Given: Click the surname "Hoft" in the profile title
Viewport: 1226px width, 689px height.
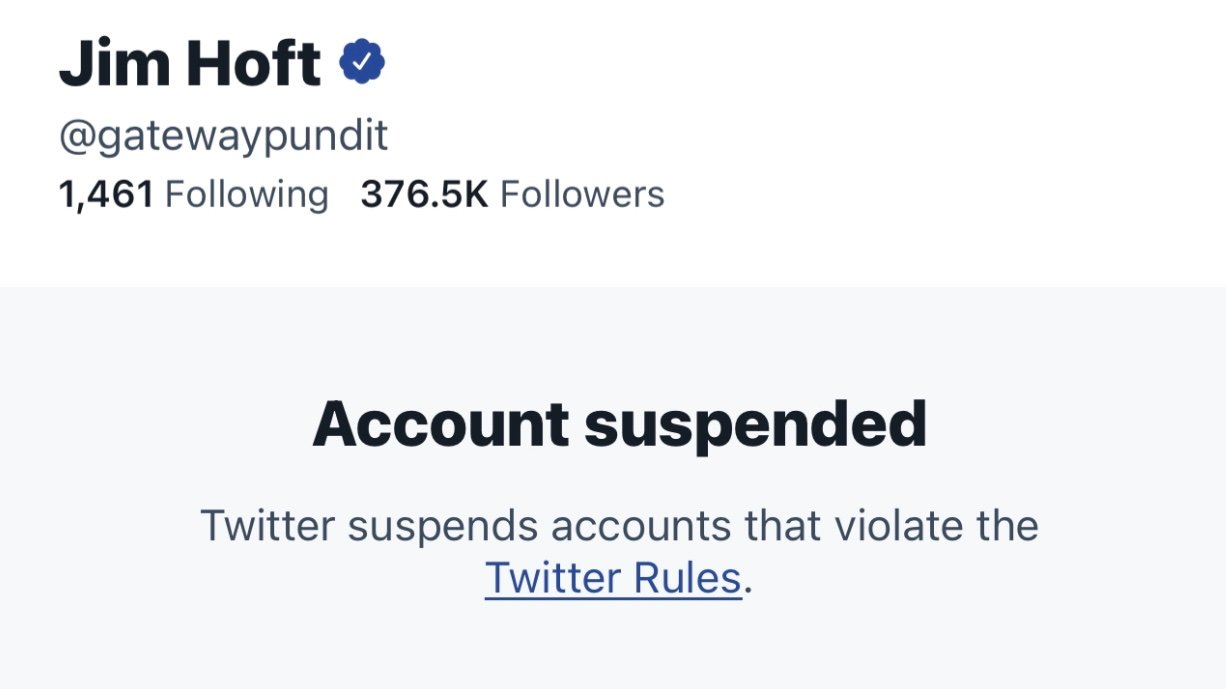Looking at the screenshot, I should click(x=254, y=63).
